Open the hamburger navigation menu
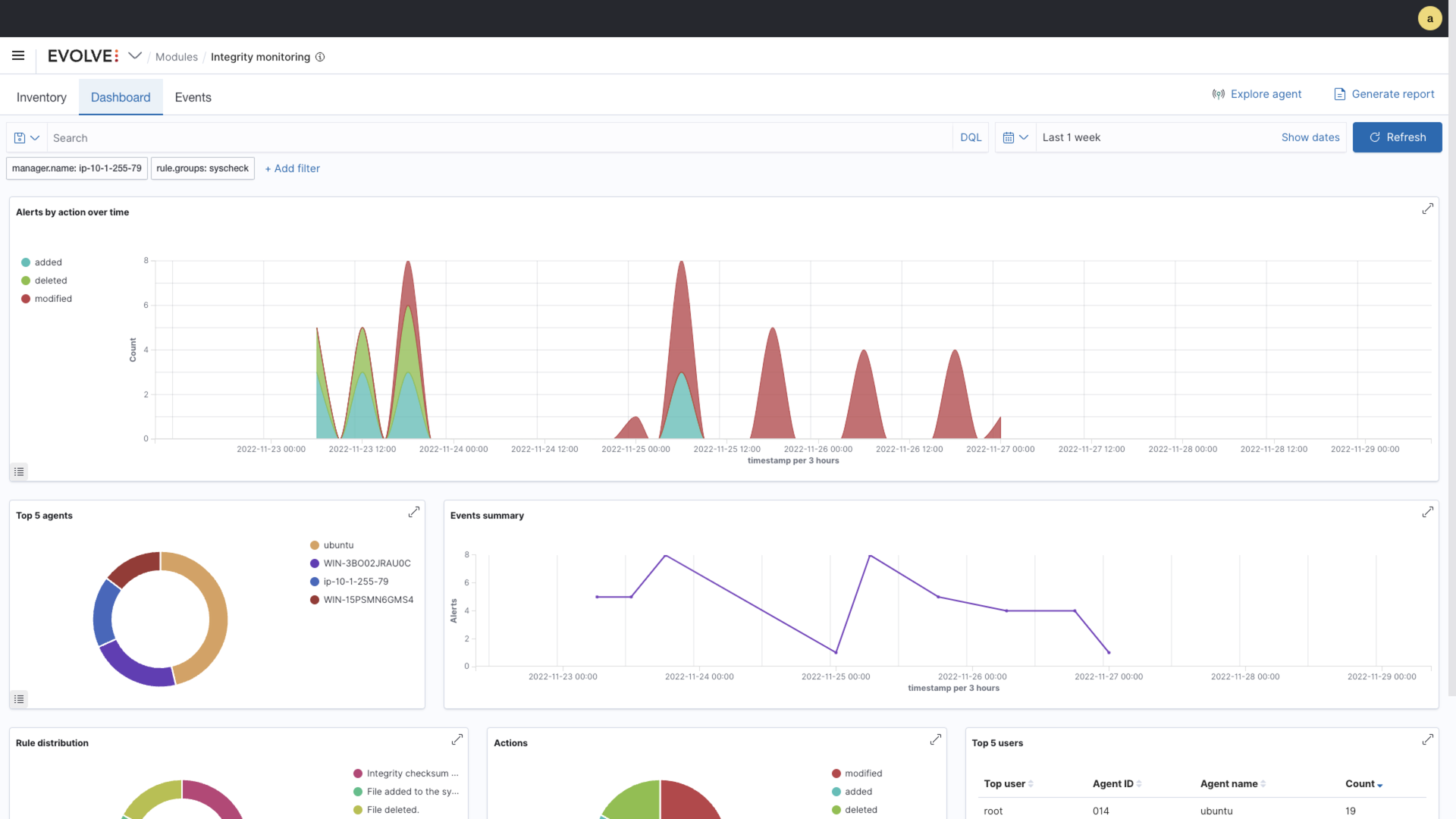Viewport: 1456px width, 819px height. (18, 55)
